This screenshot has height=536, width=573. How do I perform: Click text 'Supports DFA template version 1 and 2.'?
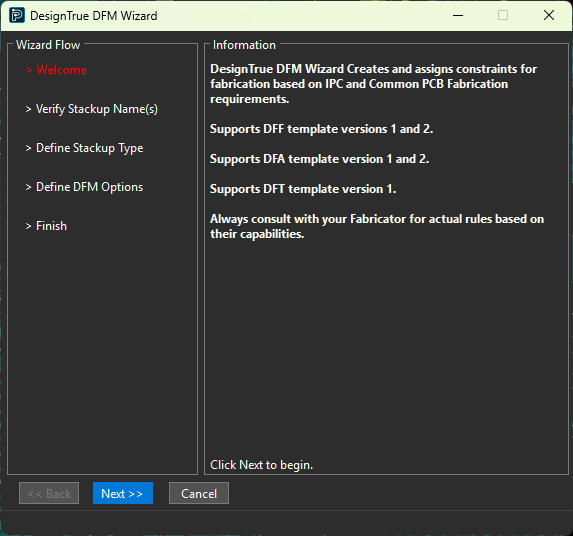coord(319,159)
